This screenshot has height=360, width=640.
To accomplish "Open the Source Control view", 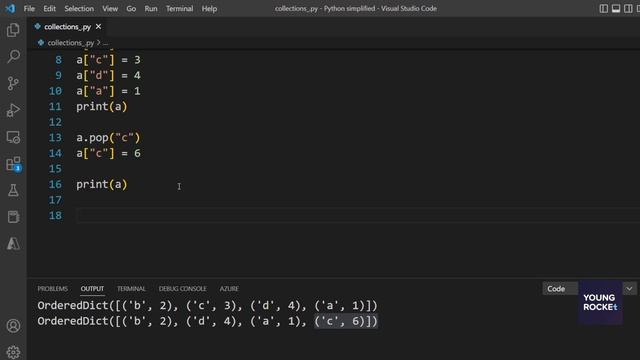I will tap(13, 83).
